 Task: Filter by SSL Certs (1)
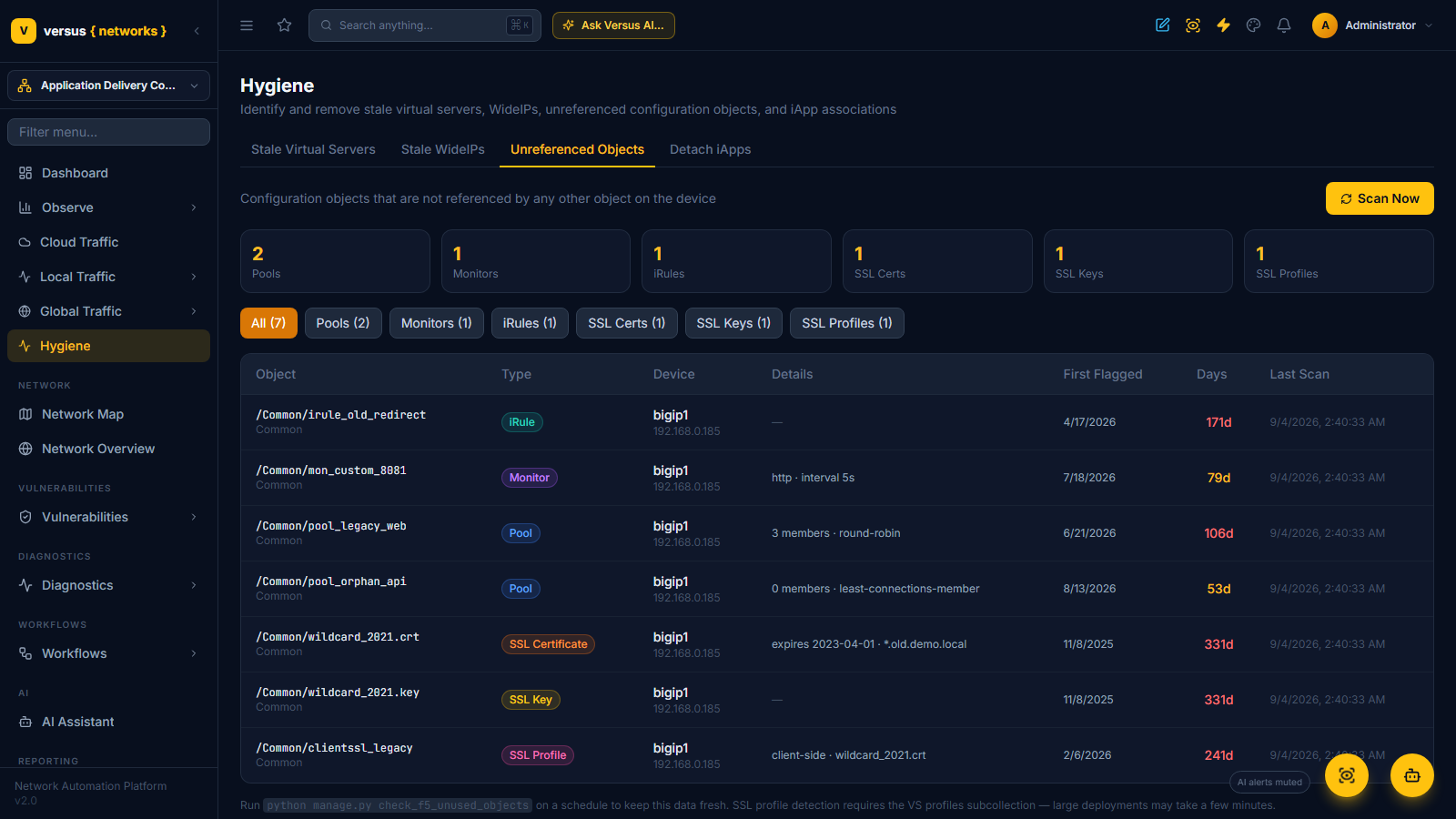[x=627, y=323]
